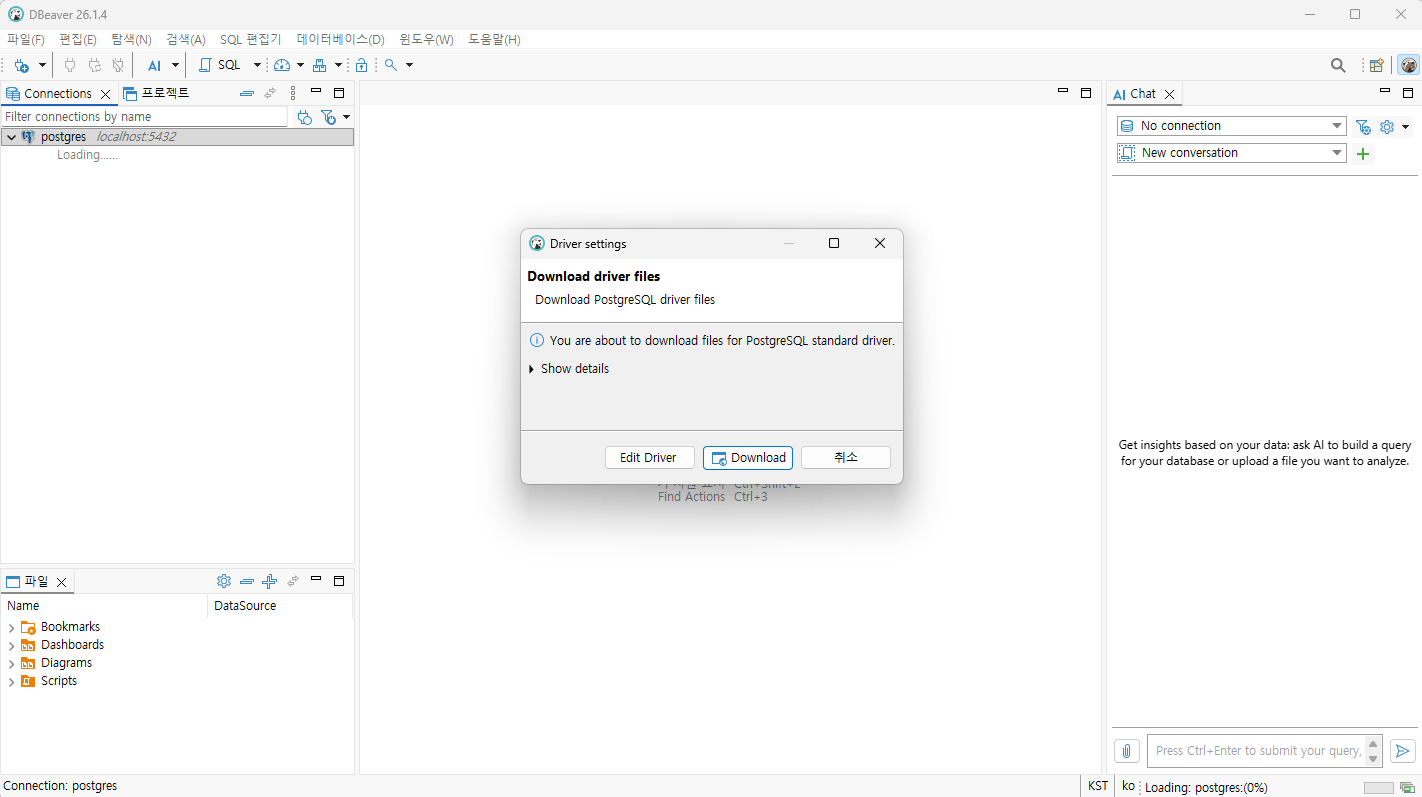
Task: Click the send query arrow icon
Action: [x=1403, y=751]
